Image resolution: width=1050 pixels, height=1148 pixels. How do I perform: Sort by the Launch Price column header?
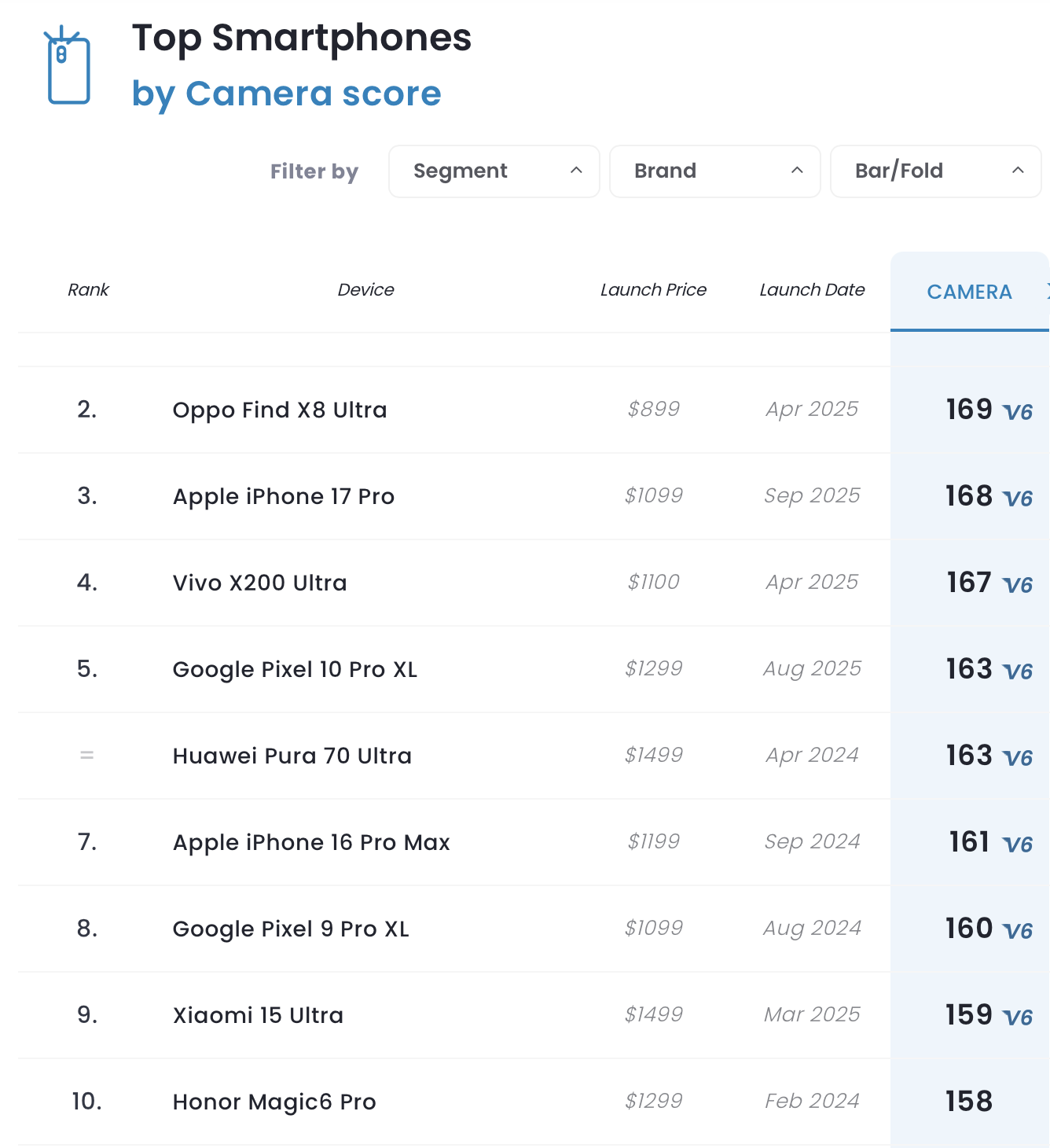pos(653,290)
